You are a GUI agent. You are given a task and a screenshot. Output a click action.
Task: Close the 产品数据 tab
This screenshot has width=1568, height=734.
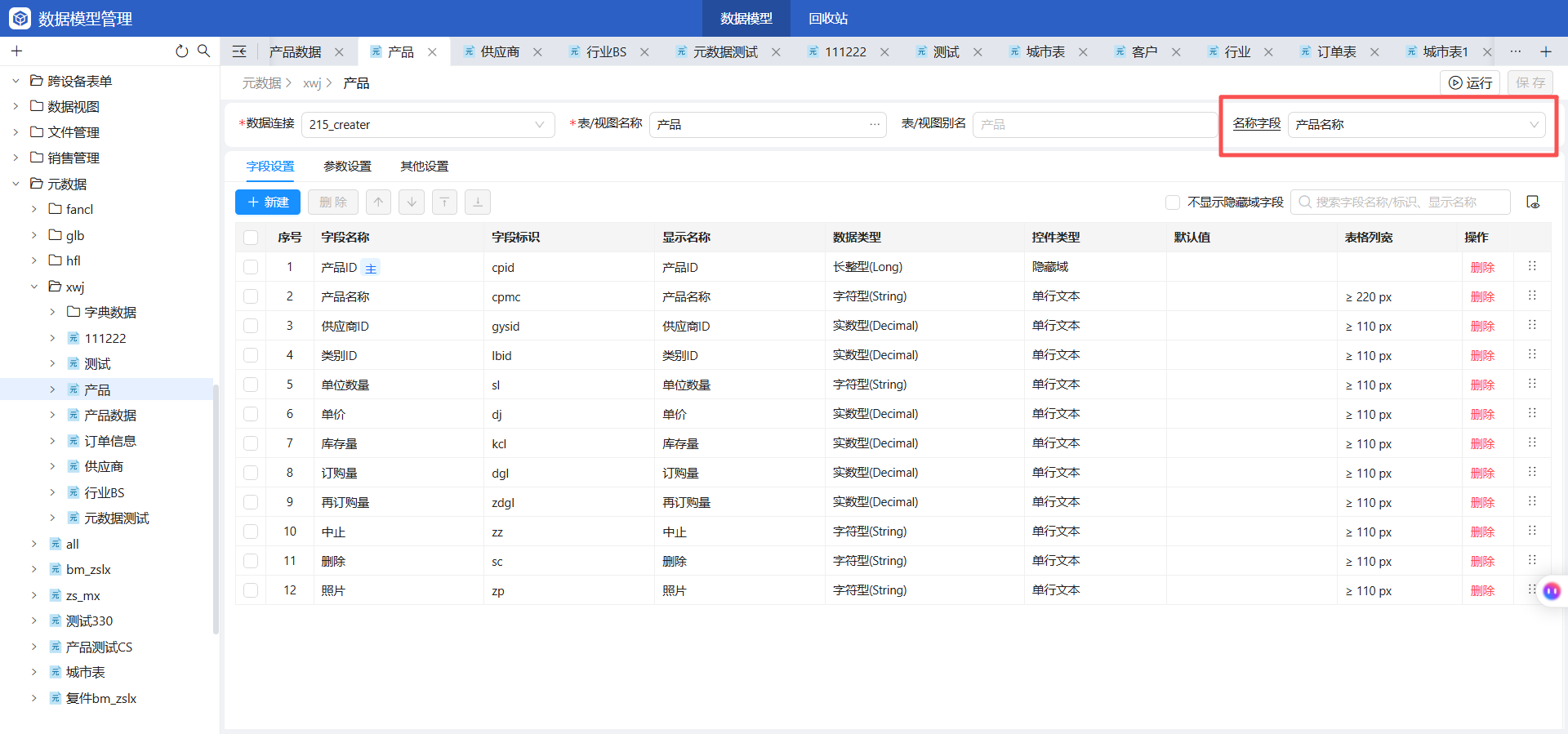coord(339,52)
